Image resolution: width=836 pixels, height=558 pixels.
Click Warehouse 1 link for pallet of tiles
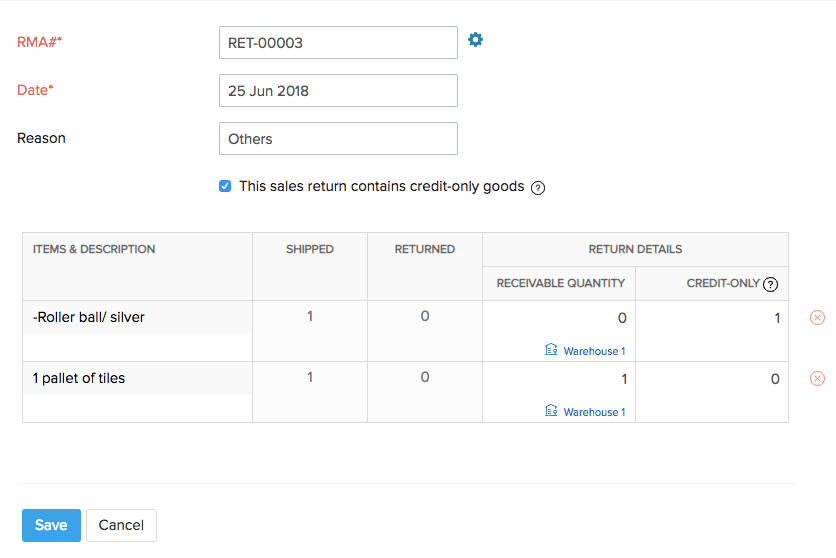point(594,412)
